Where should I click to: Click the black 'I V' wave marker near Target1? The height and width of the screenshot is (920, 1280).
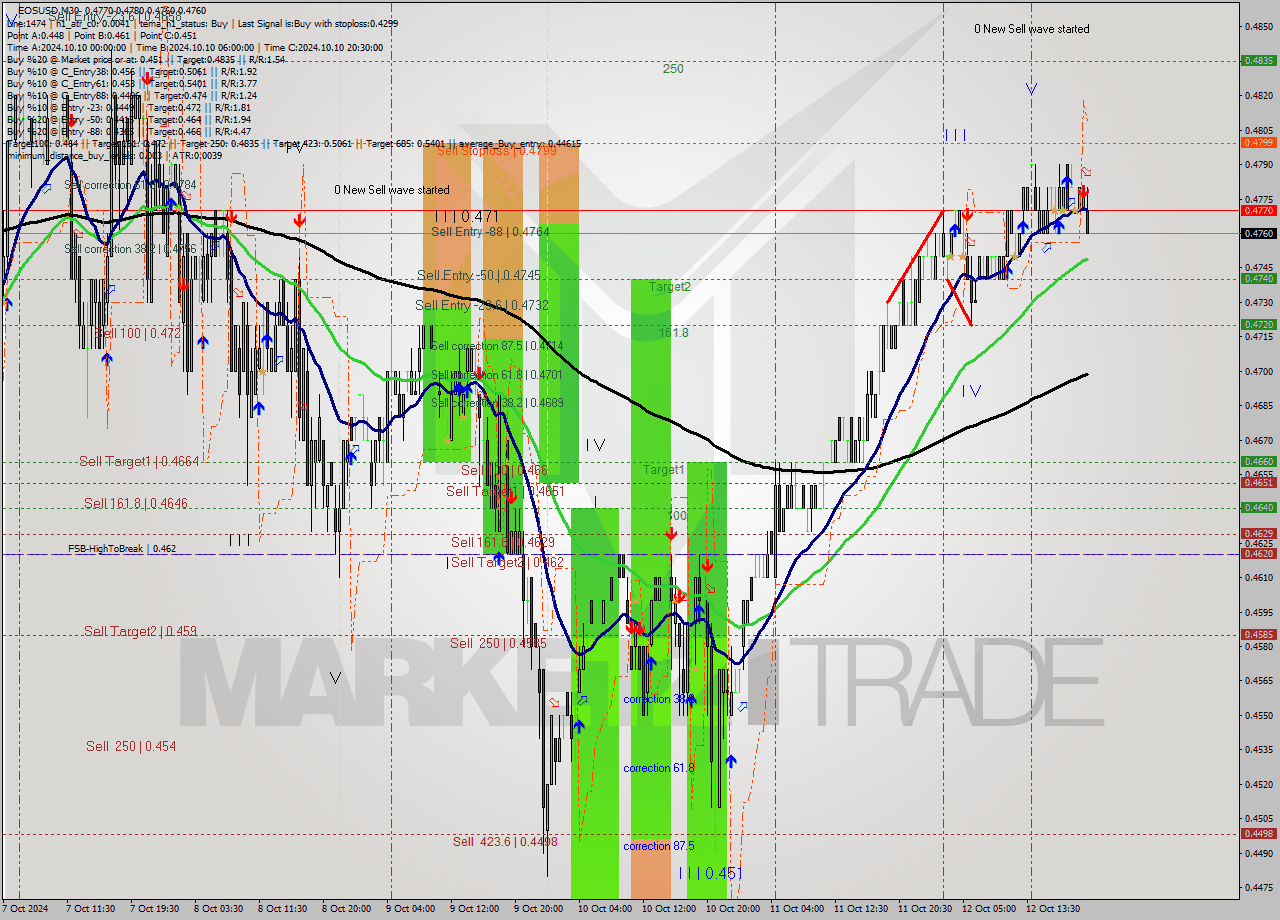[x=595, y=445]
